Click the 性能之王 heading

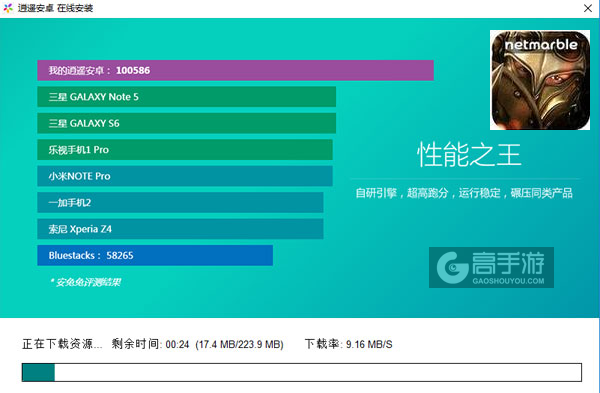click(x=469, y=155)
